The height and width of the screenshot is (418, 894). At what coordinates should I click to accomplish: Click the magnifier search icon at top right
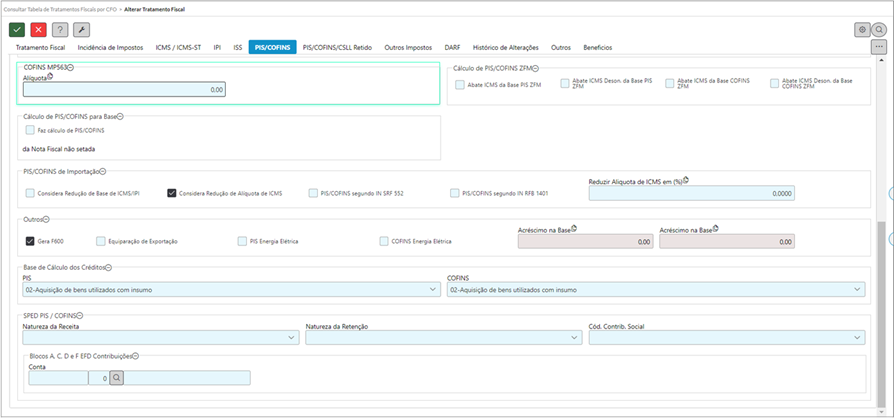click(879, 30)
